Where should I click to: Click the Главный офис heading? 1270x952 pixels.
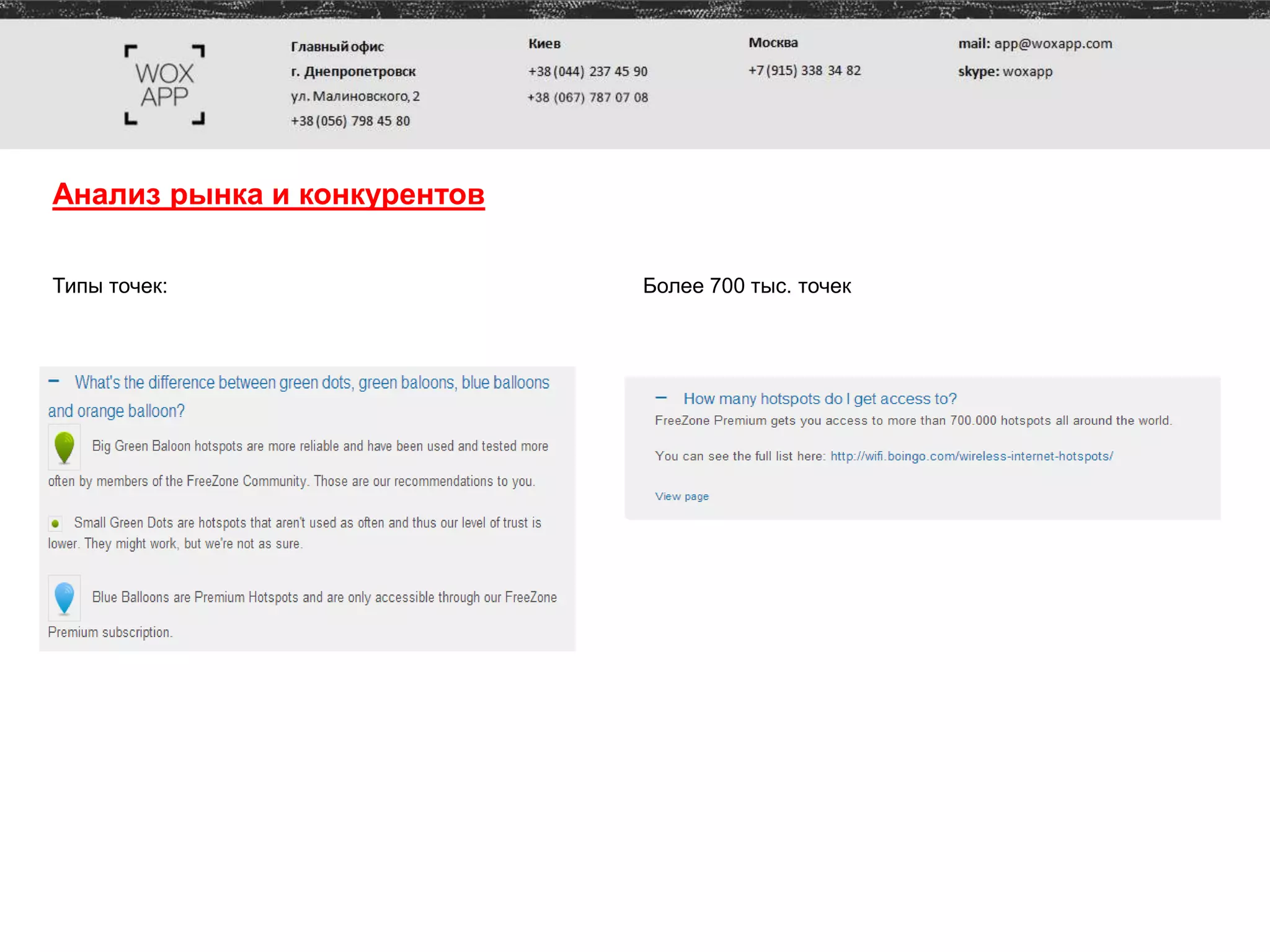click(x=337, y=46)
